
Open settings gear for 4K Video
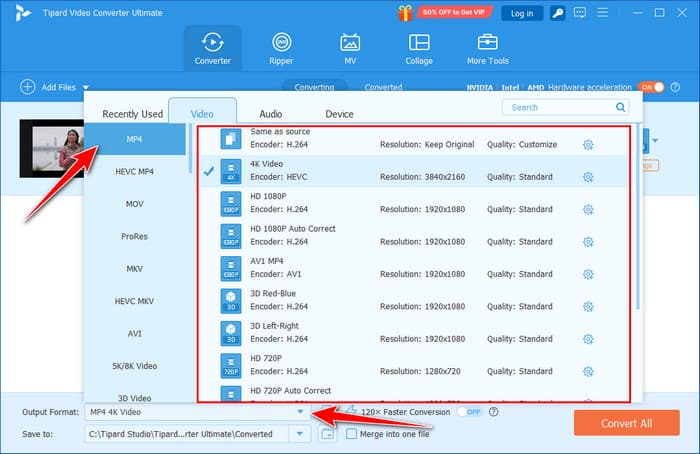(x=588, y=177)
